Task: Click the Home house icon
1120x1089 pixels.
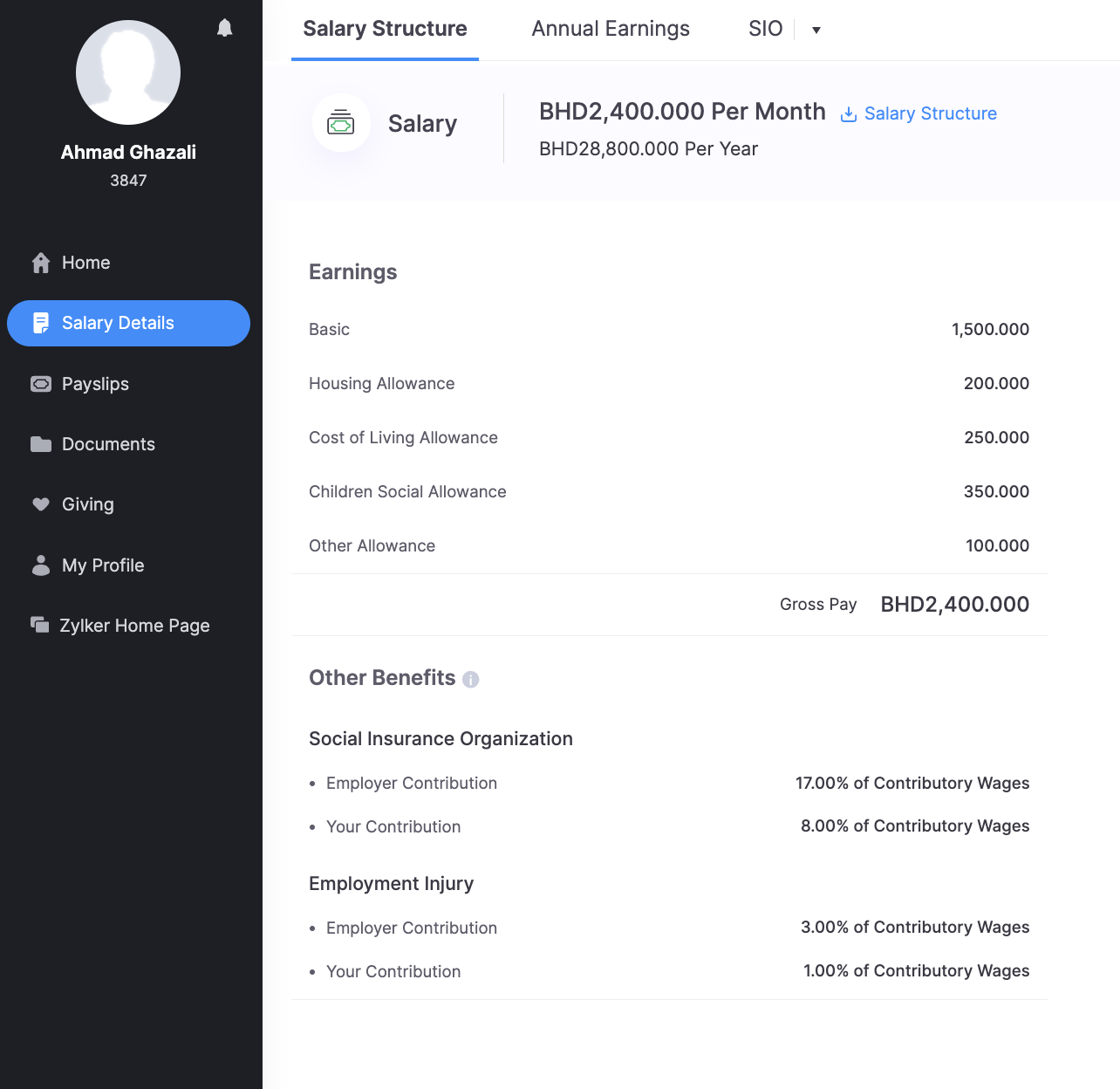Action: click(x=41, y=263)
